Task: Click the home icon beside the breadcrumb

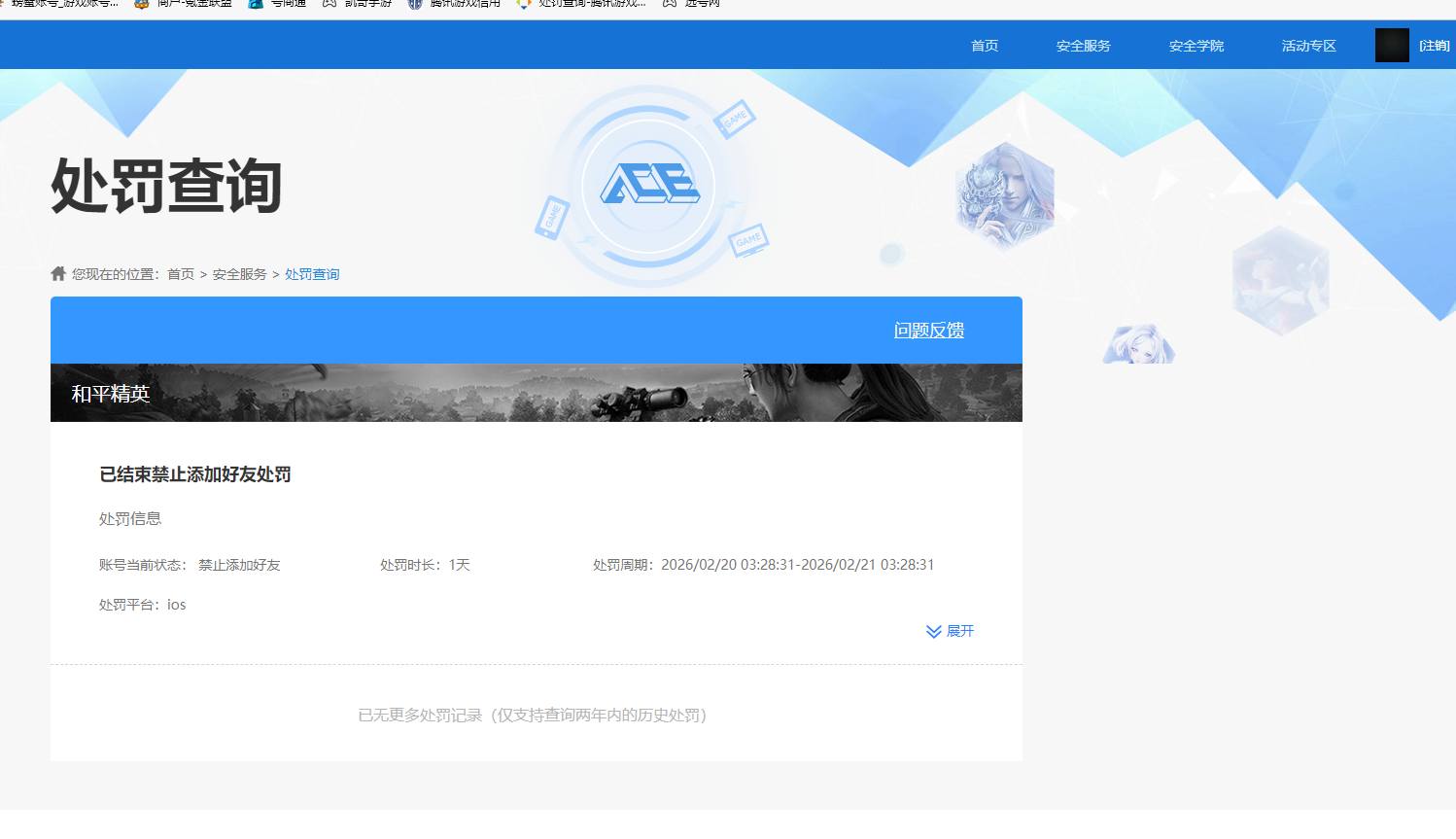Action: [57, 273]
